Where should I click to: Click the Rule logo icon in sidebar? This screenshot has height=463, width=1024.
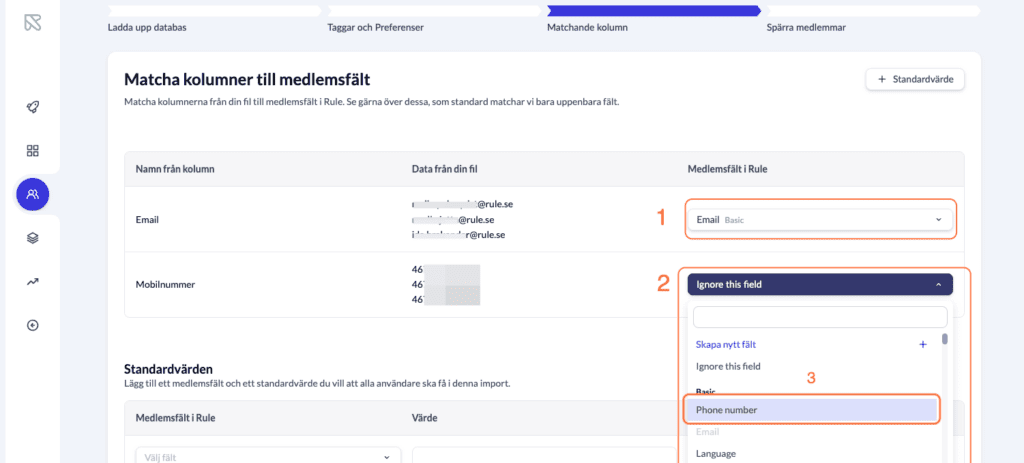pyautogui.click(x=32, y=21)
